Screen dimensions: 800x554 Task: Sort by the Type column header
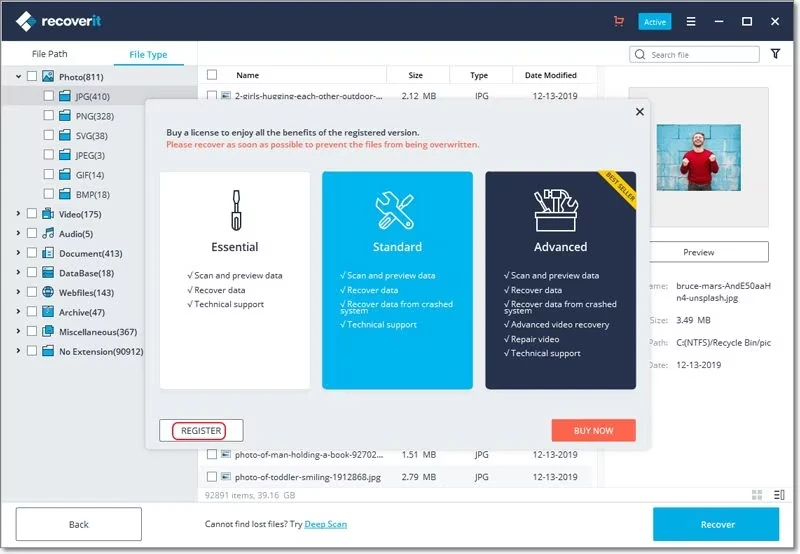[x=479, y=75]
